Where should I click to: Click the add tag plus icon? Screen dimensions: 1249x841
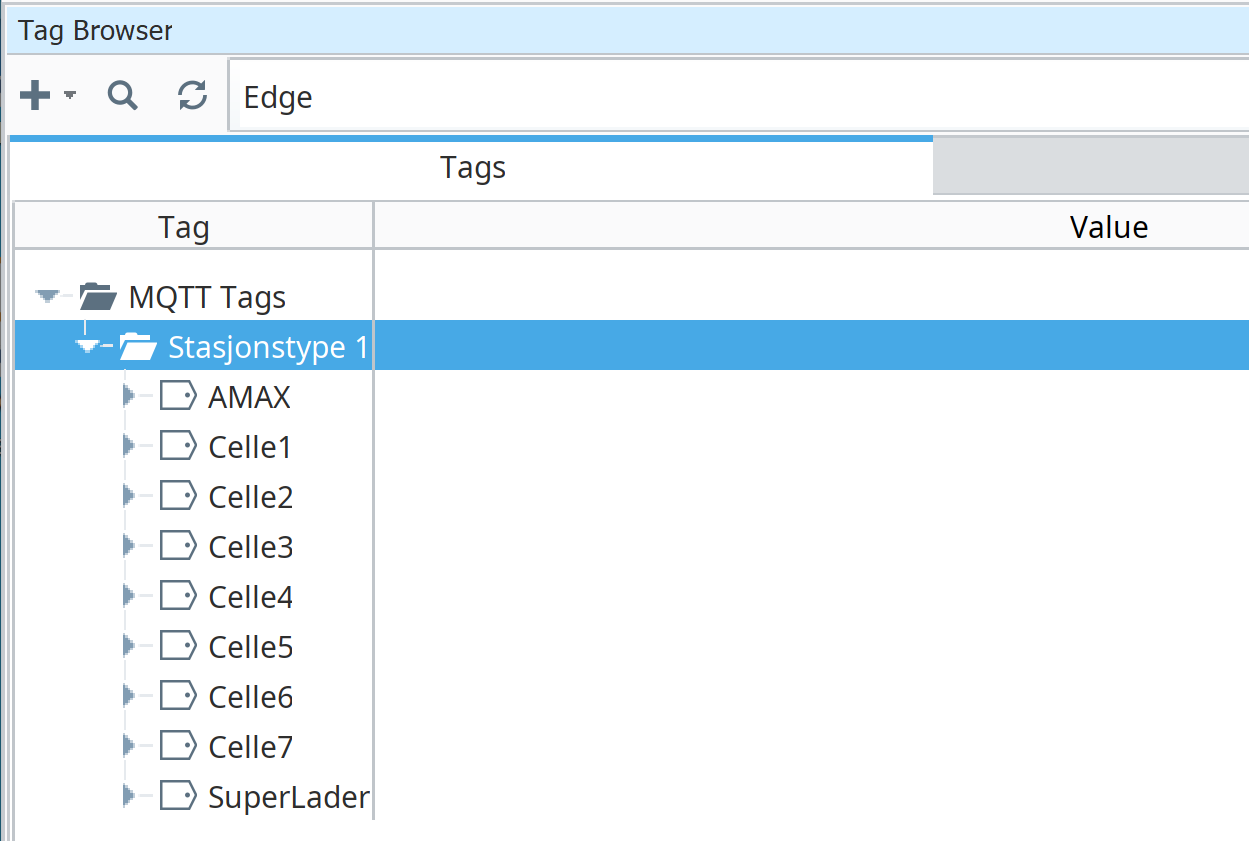pos(35,96)
